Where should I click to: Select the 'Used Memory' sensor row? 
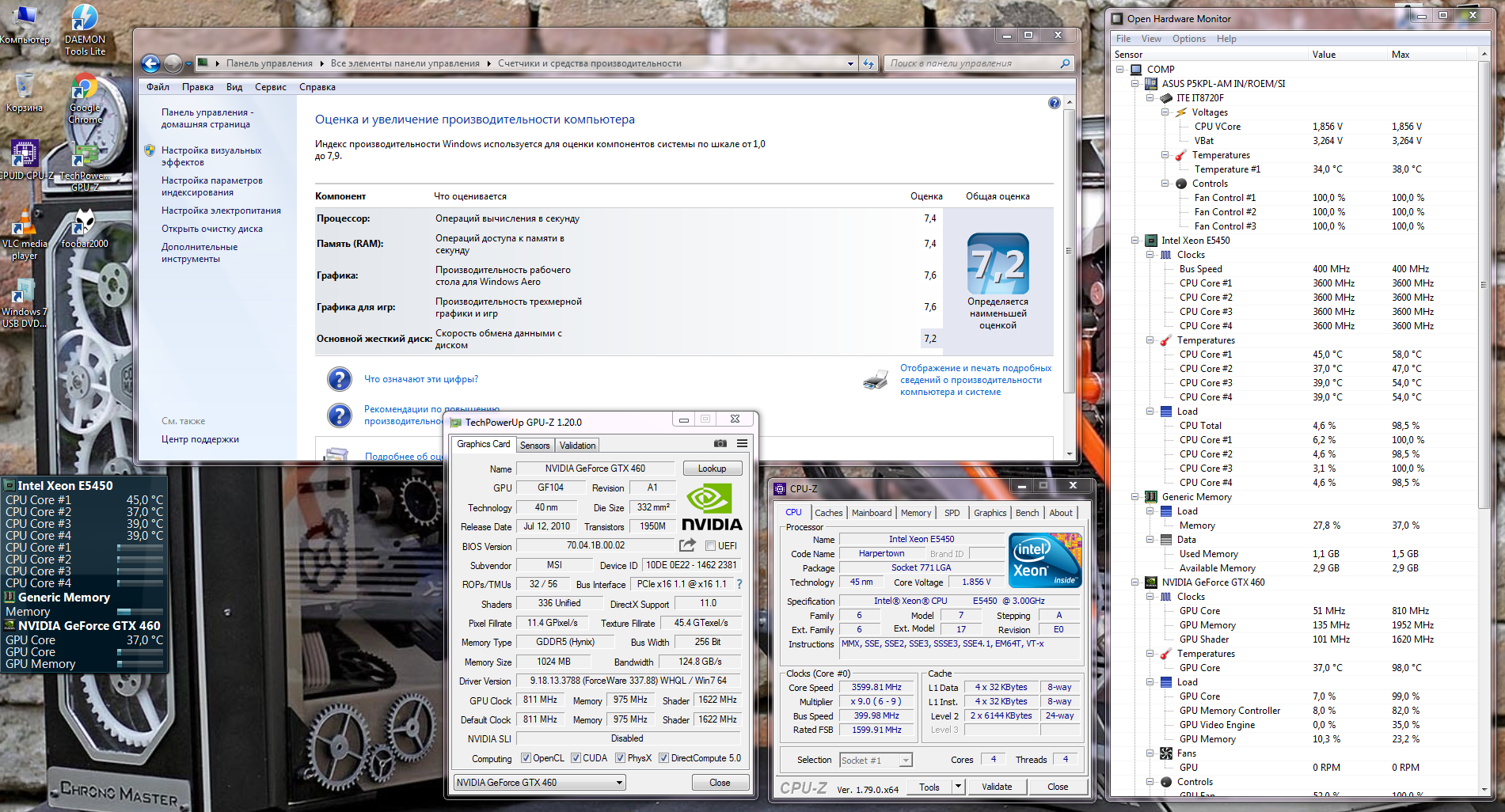1294,554
